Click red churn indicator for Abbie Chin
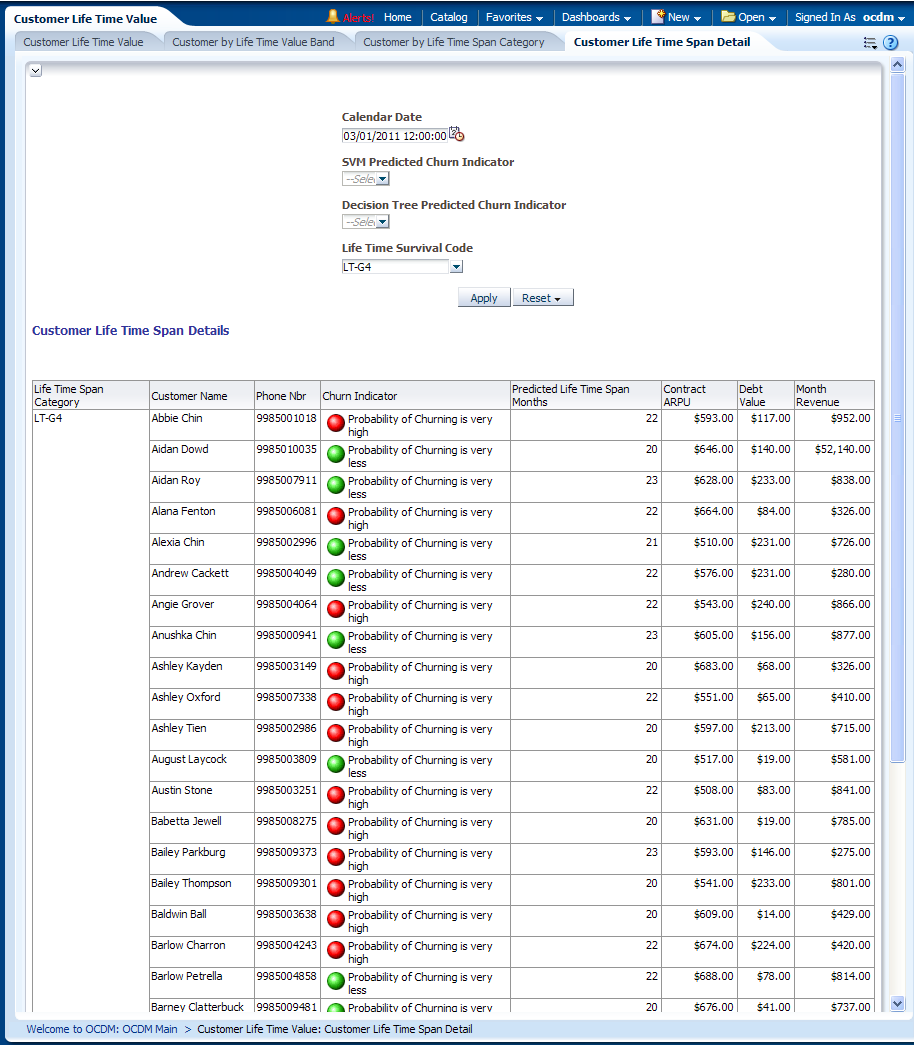 click(336, 423)
